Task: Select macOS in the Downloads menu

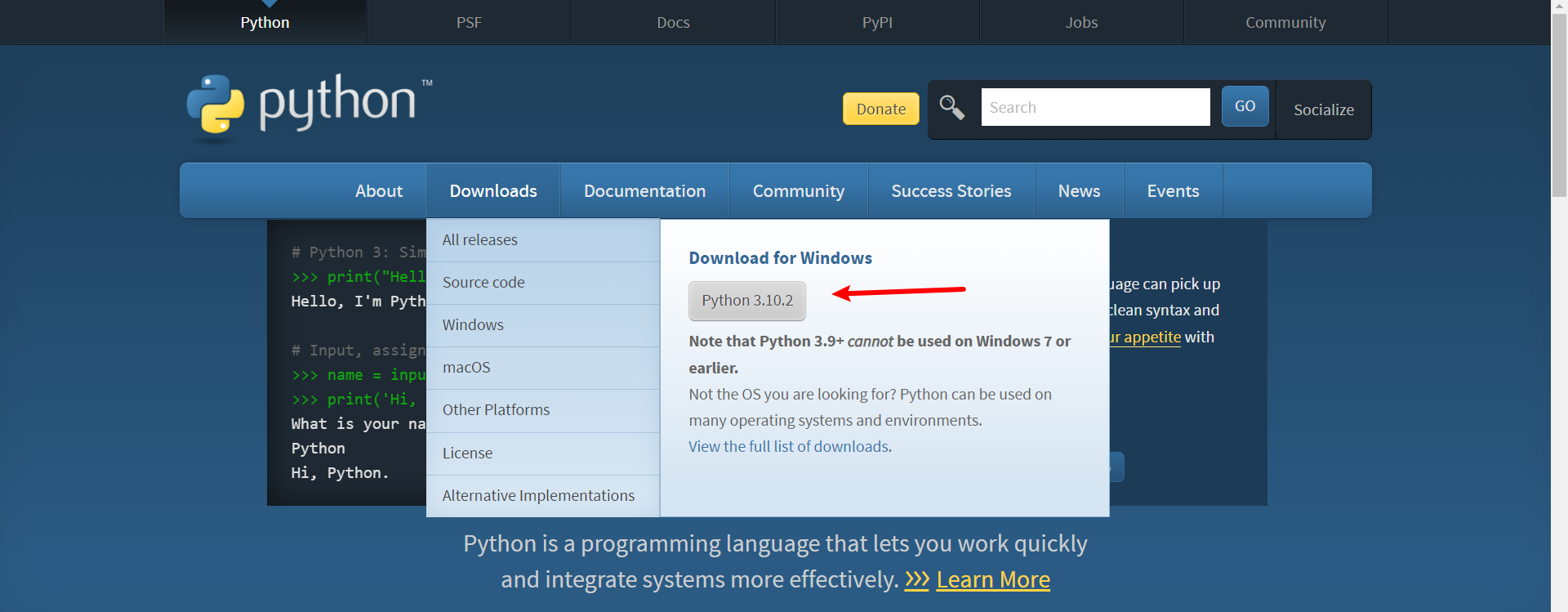Action: (x=466, y=368)
